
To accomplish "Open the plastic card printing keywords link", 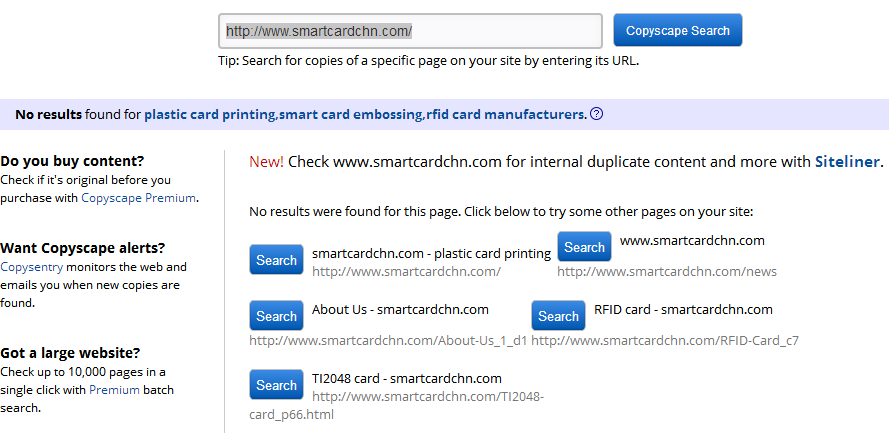I will (x=365, y=114).
